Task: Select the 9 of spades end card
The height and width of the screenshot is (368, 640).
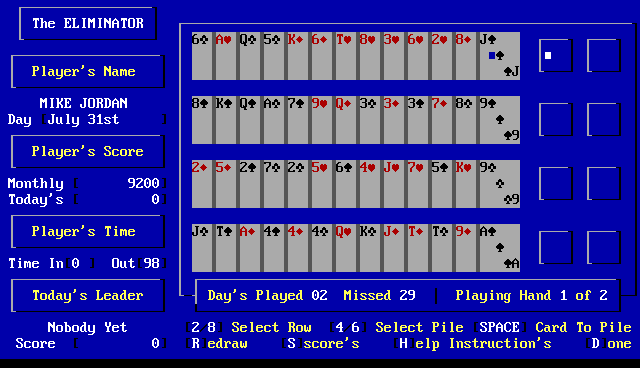Action: (500, 120)
